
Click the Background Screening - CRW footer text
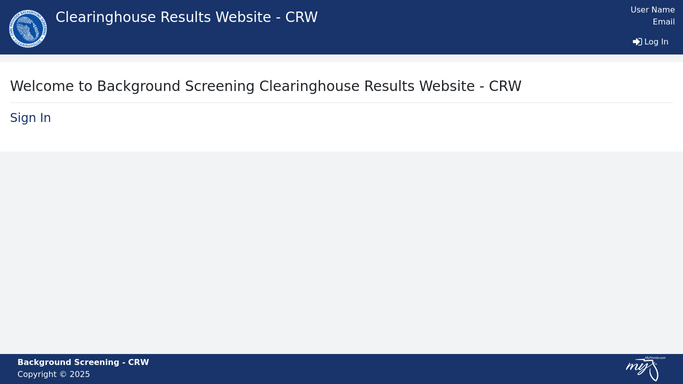(83, 362)
